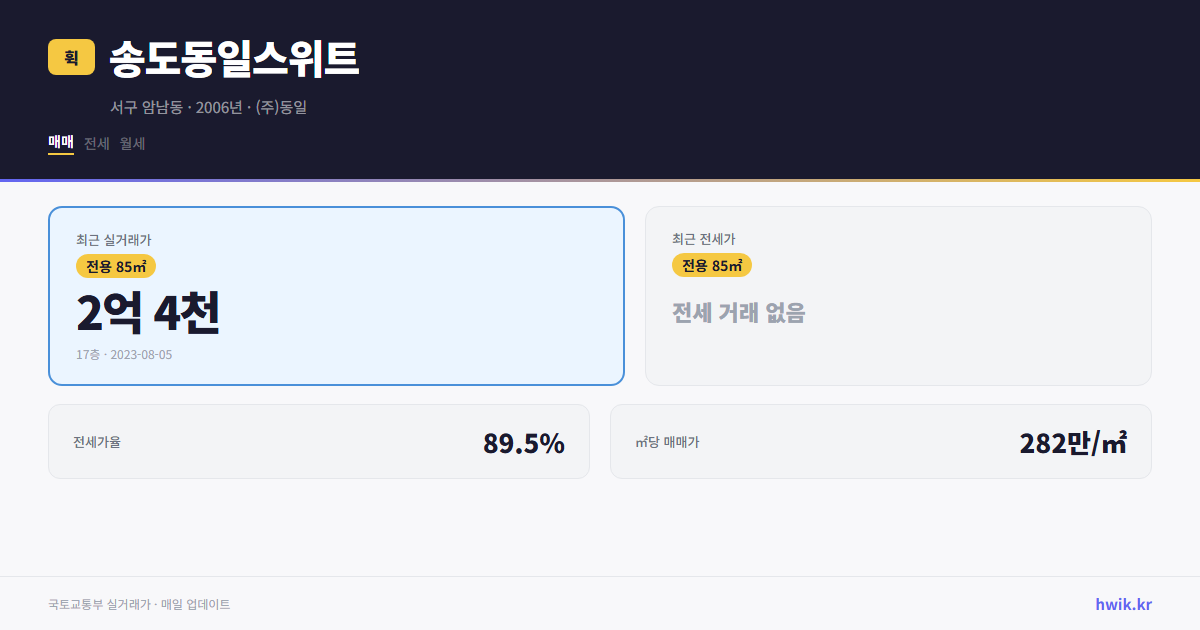
Task: Select the '전용 85㎡' badge on the sale price card
Action: [113, 265]
